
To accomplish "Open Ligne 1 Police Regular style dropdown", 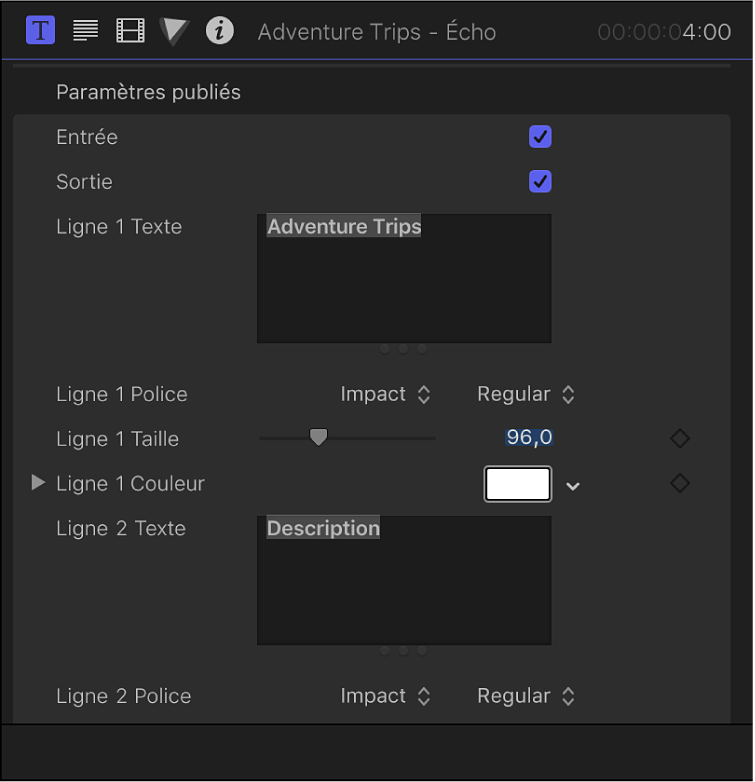I will [x=526, y=394].
